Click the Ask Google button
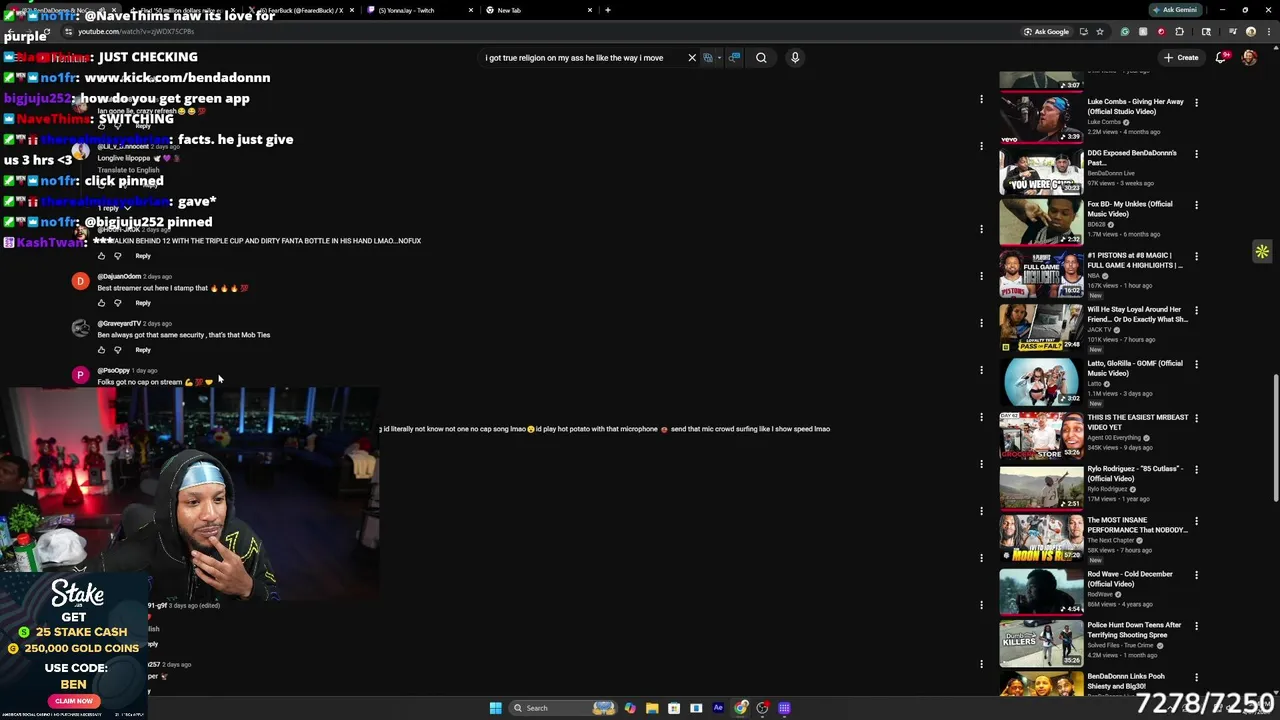 tap(1046, 32)
